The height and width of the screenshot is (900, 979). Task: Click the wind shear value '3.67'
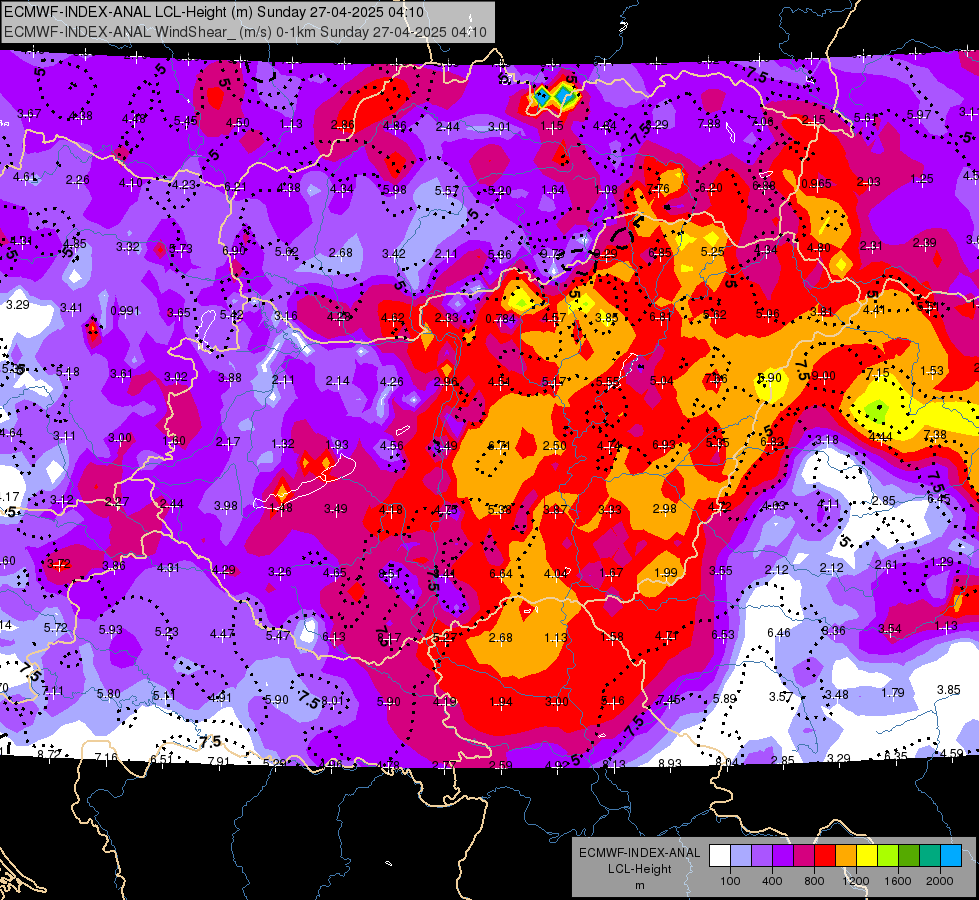29,114
